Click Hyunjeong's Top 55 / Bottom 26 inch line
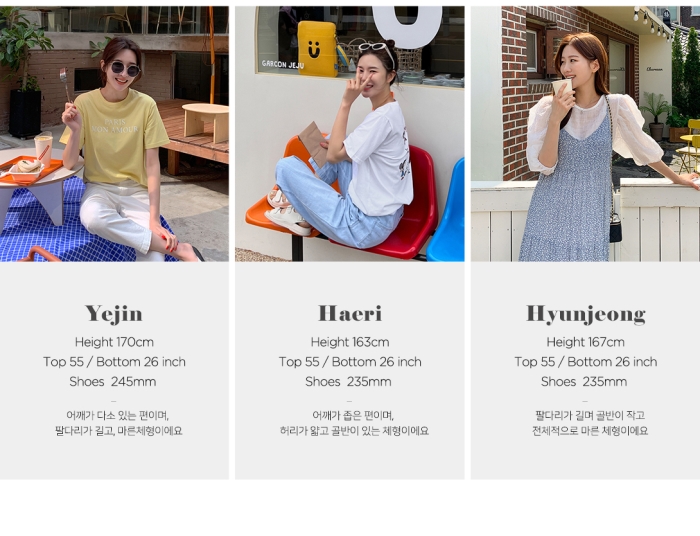Image resolution: width=700 pixels, height=536 pixels. (586, 362)
